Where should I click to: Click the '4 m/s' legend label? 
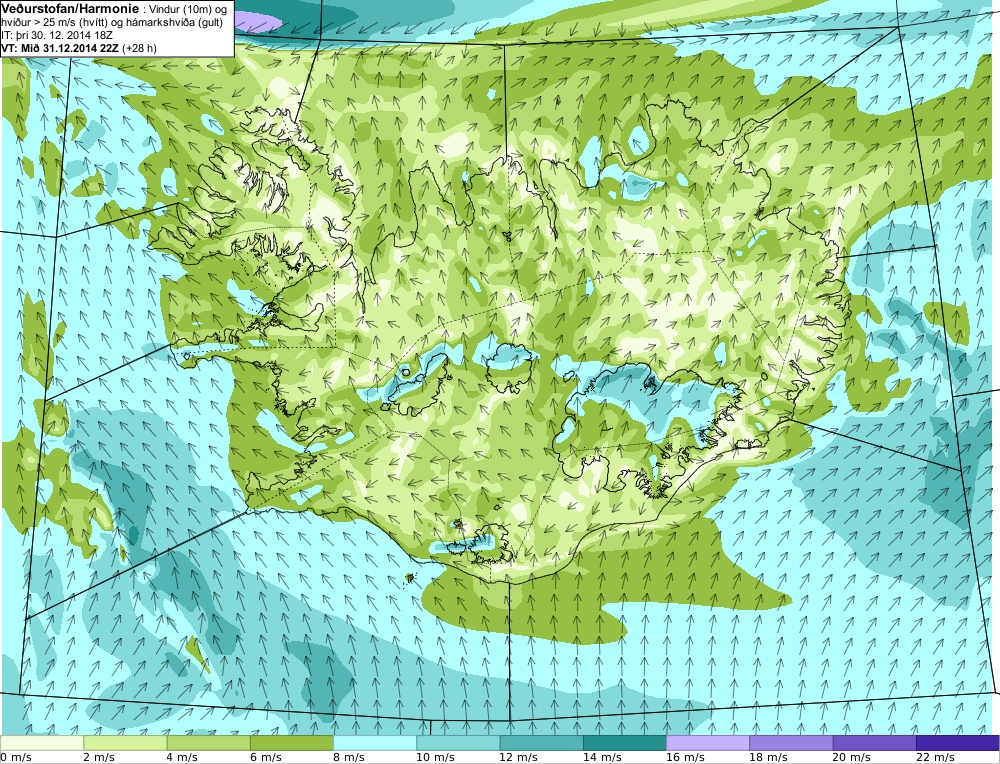182,757
